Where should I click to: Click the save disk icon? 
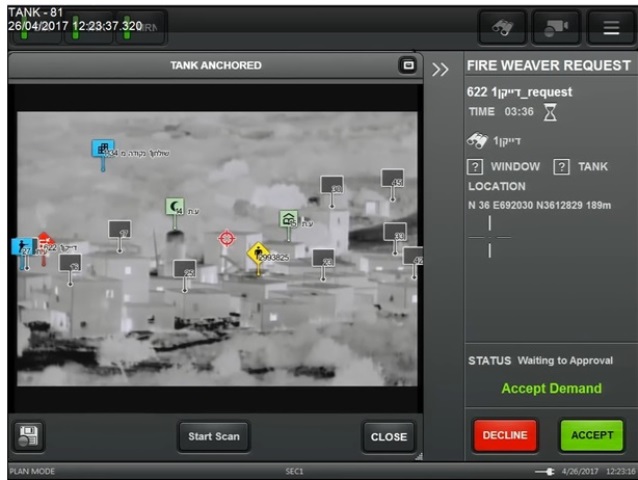(28, 436)
